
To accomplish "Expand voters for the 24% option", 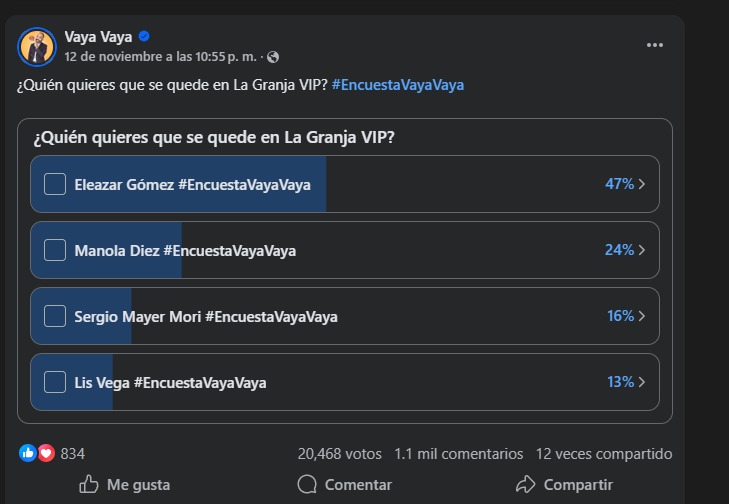I will pyautogui.click(x=641, y=250).
